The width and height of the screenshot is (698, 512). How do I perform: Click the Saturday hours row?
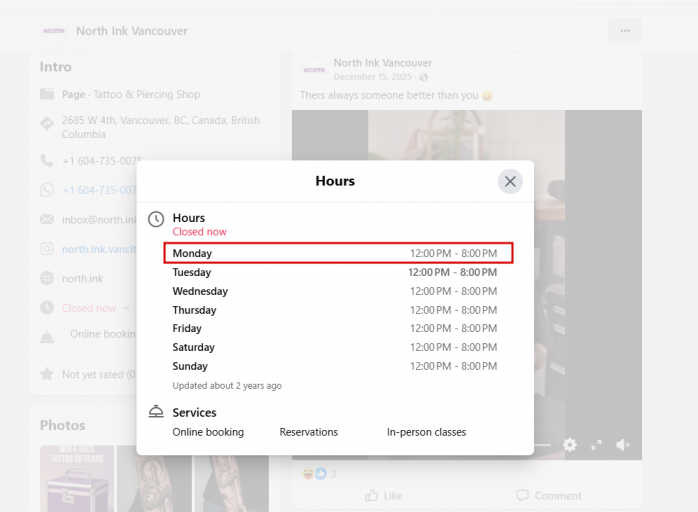coord(335,347)
